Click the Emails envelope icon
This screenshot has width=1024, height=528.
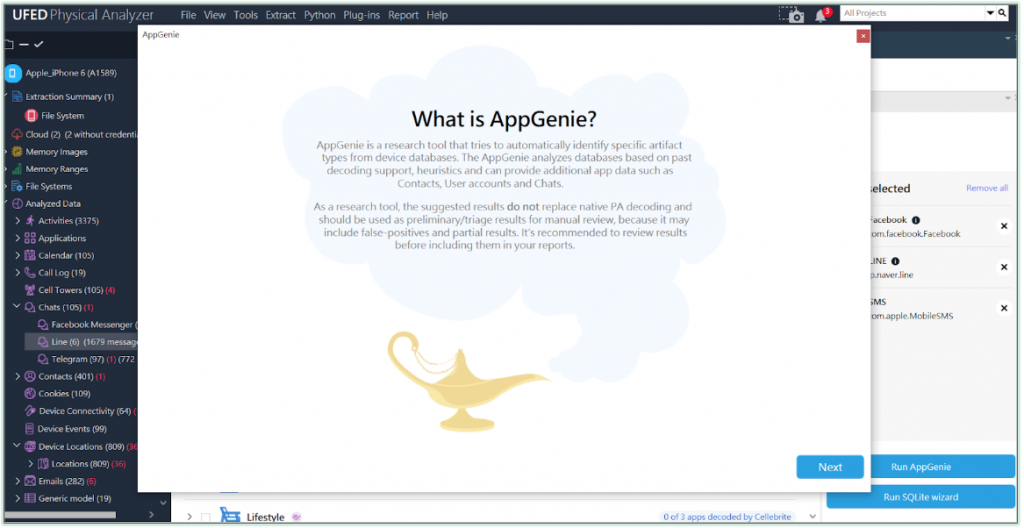[30, 481]
